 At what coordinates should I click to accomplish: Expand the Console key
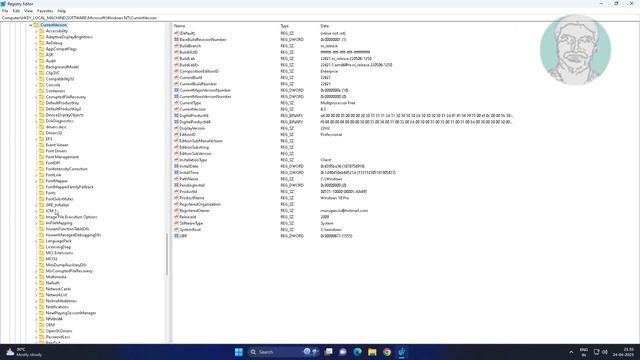point(36,85)
